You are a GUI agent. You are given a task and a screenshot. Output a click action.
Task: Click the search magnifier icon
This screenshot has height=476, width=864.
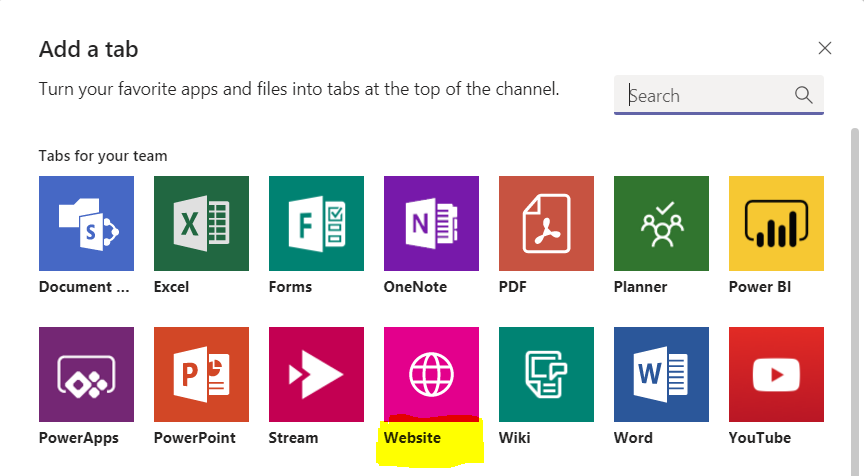click(x=803, y=95)
